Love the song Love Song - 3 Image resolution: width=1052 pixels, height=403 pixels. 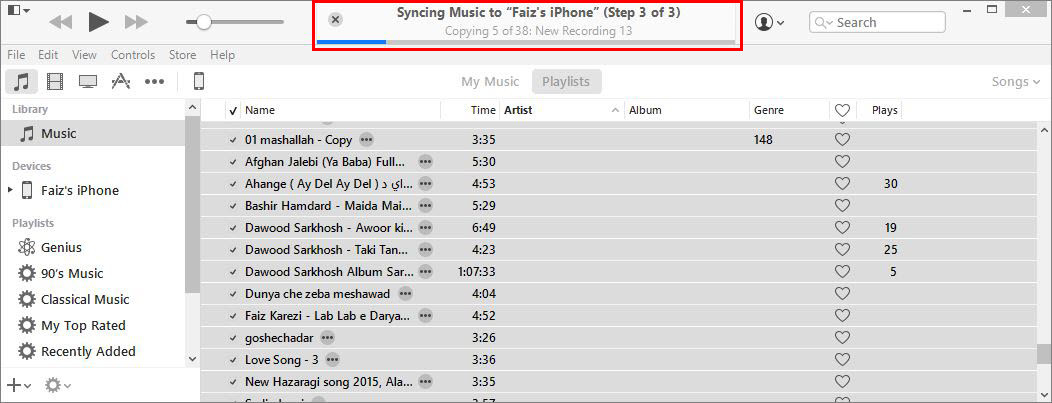pos(842,360)
